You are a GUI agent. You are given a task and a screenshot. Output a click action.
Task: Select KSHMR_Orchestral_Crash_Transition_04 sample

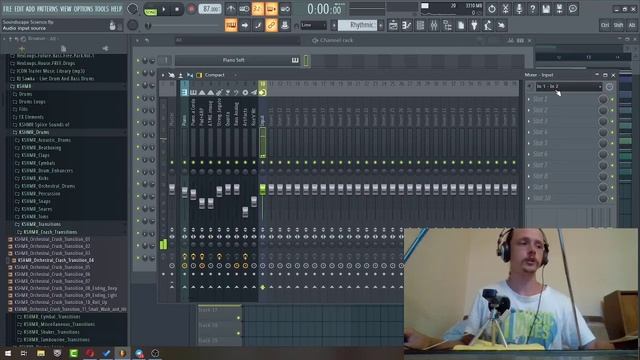(x=56, y=260)
